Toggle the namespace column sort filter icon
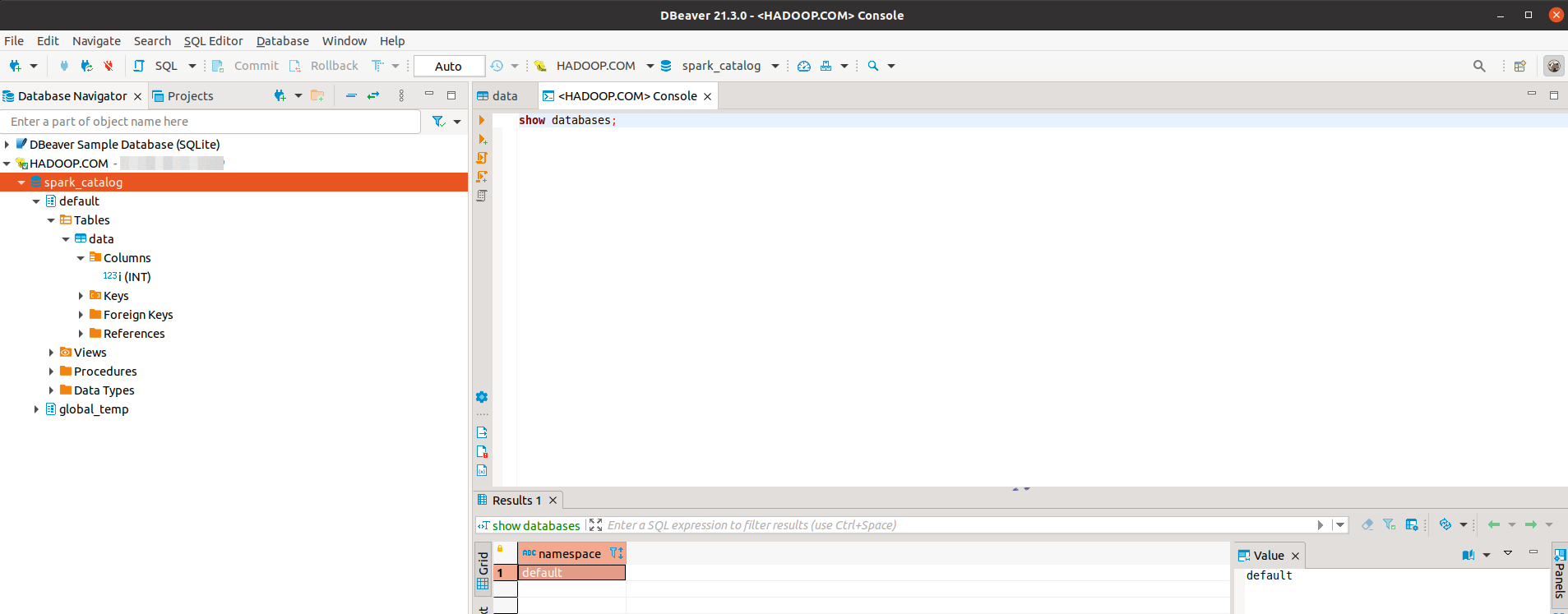The image size is (1568, 614). tap(616, 554)
